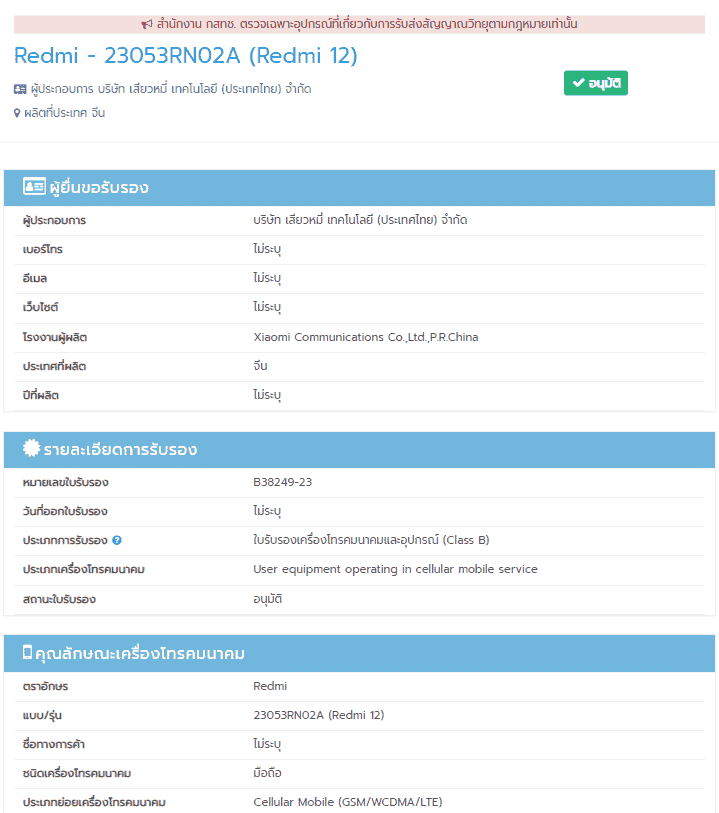
Task: Click the ID card icon in ผู้ยื่นขอรับรอง header
Action: click(34, 186)
